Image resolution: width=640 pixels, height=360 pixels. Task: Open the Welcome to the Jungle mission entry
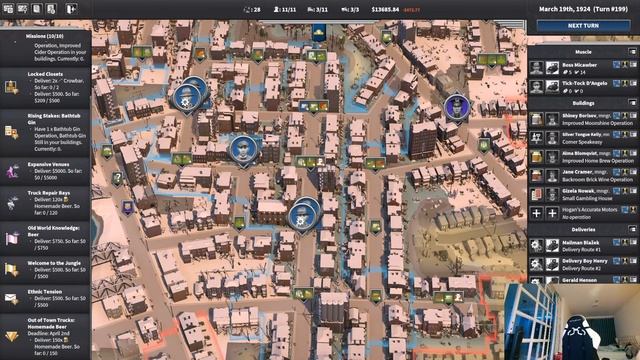point(45,270)
